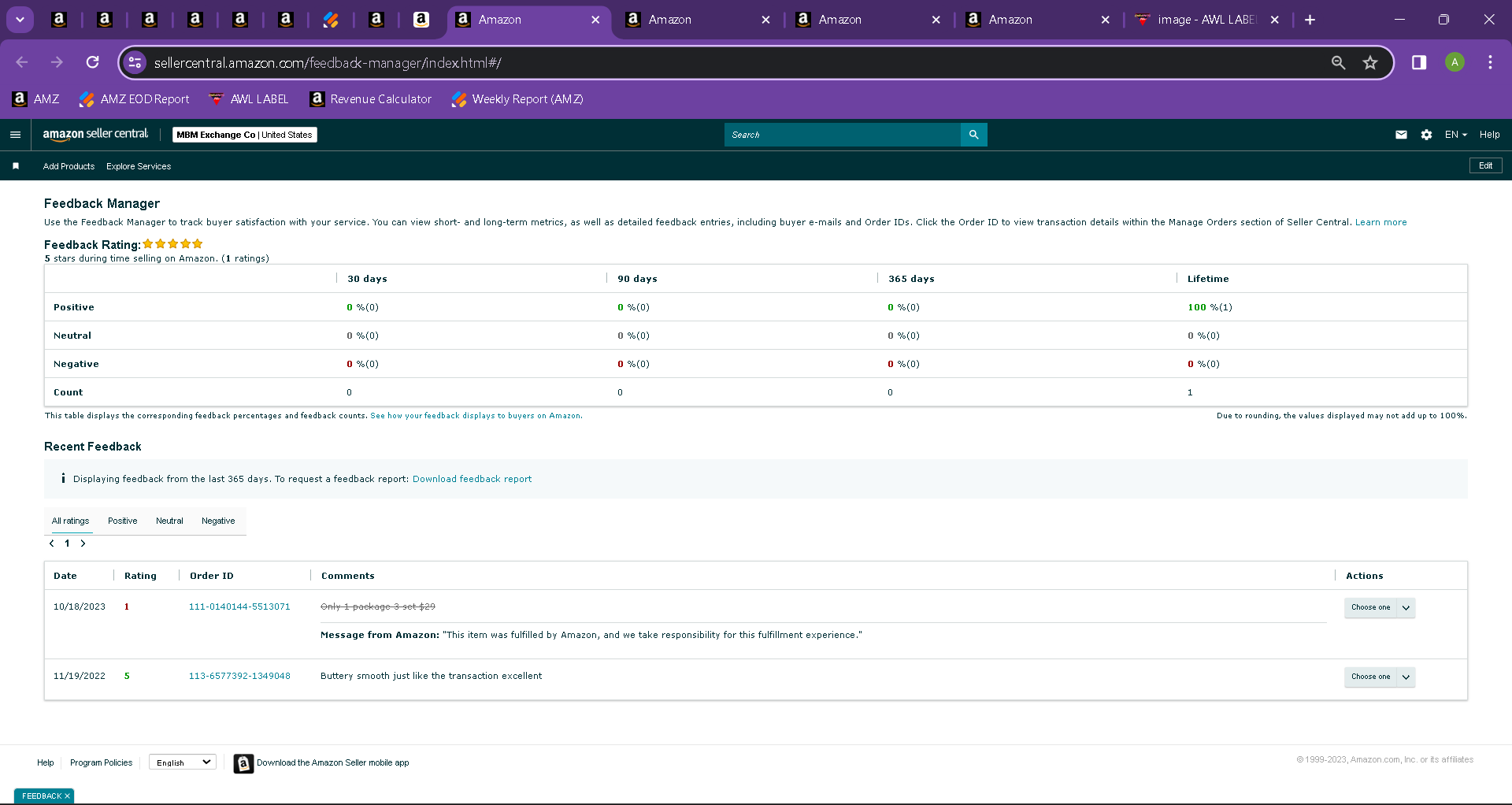Follow the Learn more link
The height and width of the screenshot is (805, 1512).
pyautogui.click(x=1380, y=222)
